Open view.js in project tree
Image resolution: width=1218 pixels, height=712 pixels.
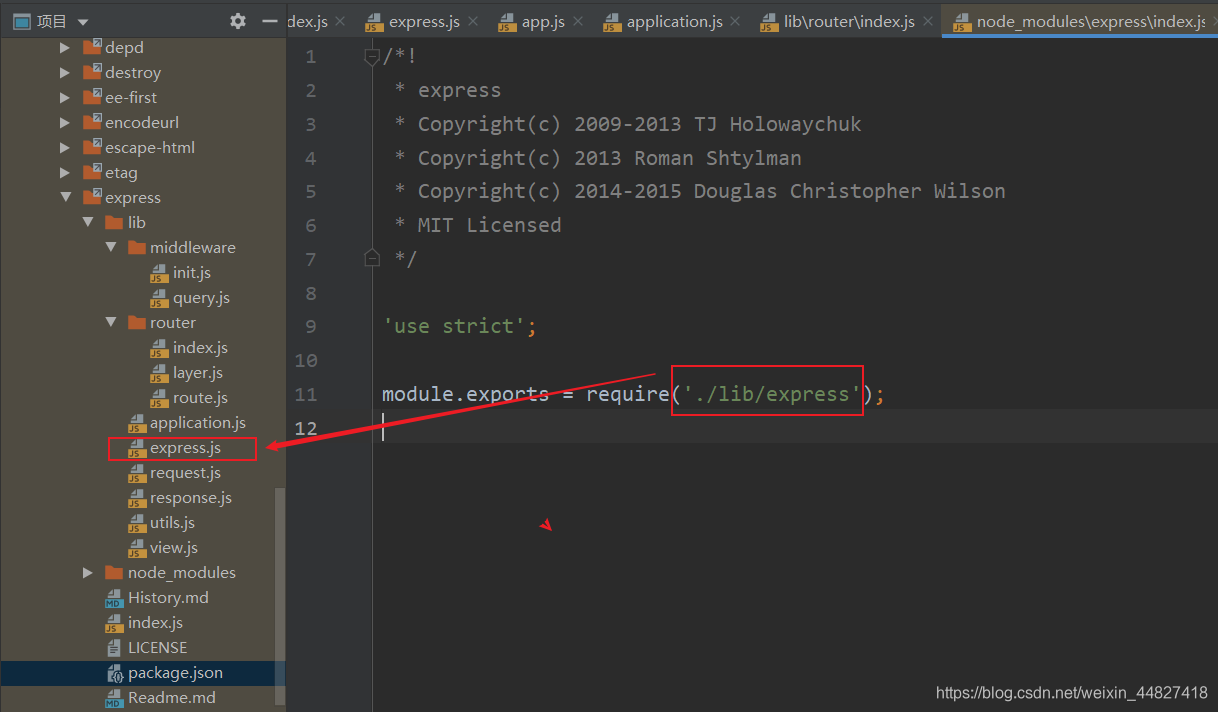point(174,547)
